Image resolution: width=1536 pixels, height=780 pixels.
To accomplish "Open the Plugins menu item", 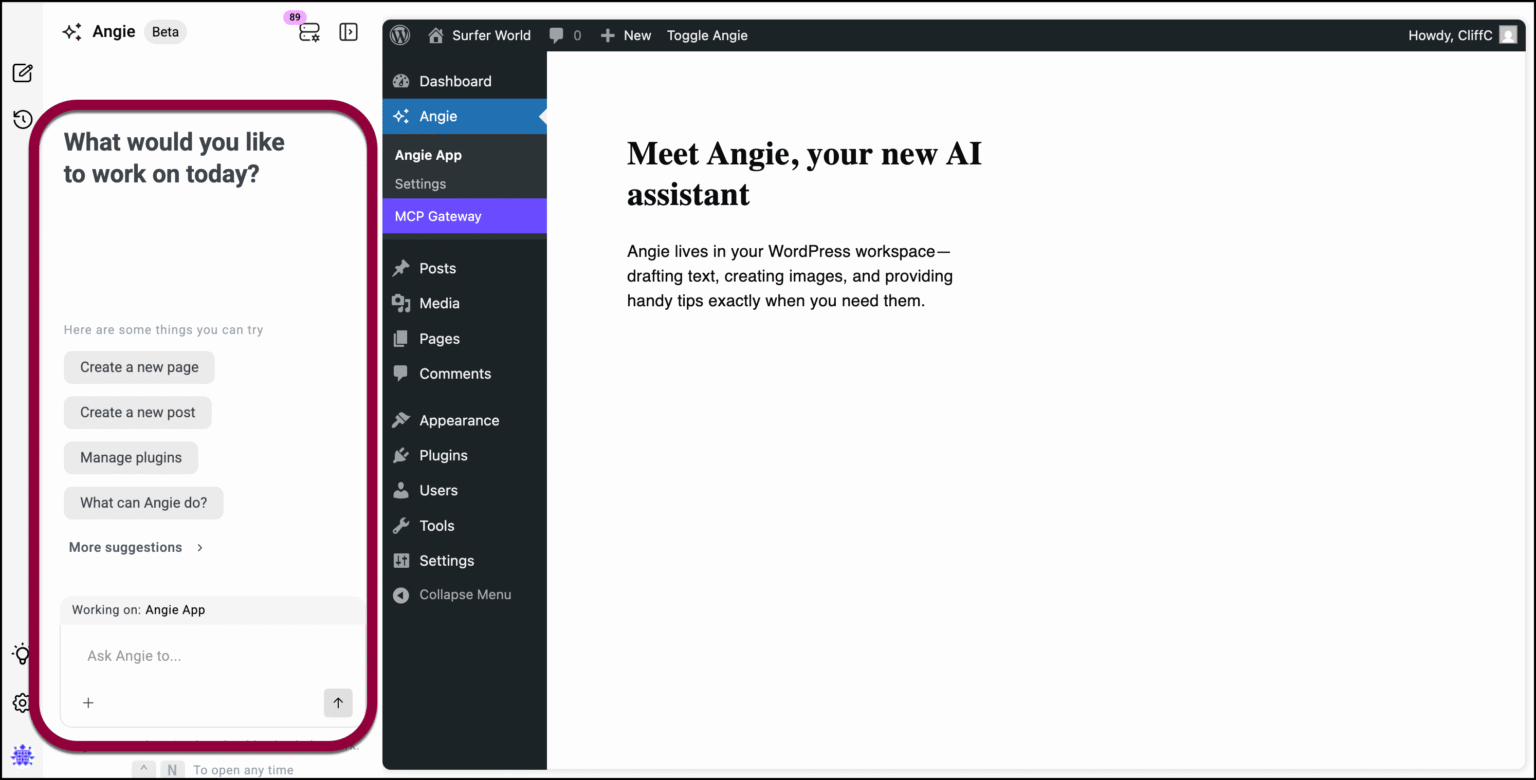I will (x=443, y=456).
